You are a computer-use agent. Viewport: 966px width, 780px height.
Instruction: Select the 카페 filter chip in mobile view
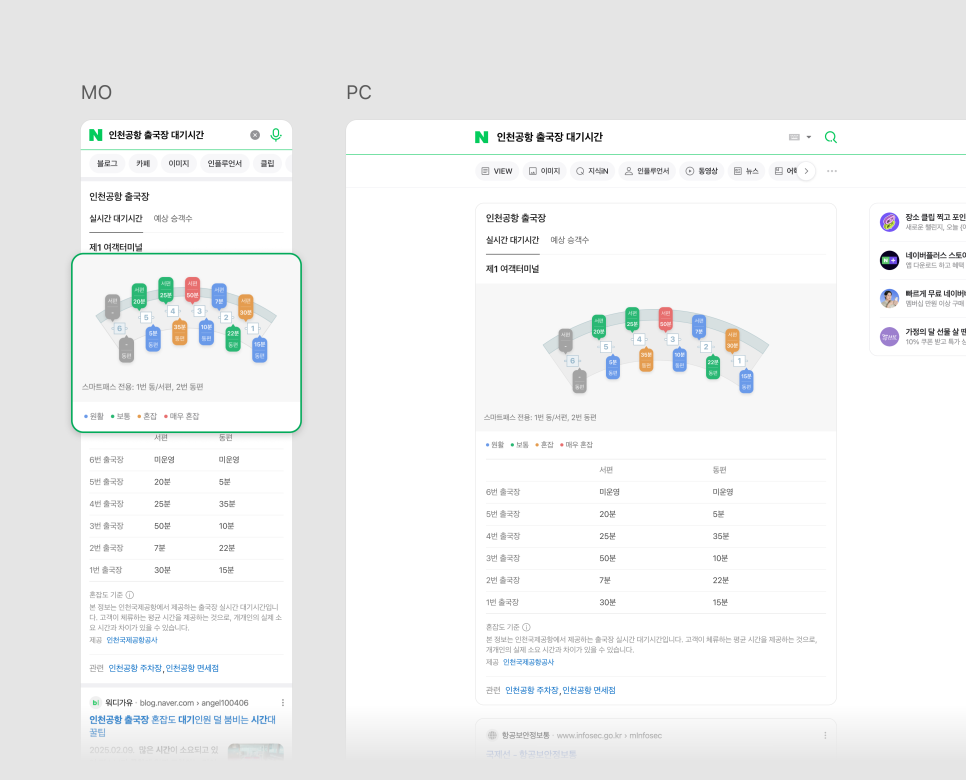[x=143, y=163]
